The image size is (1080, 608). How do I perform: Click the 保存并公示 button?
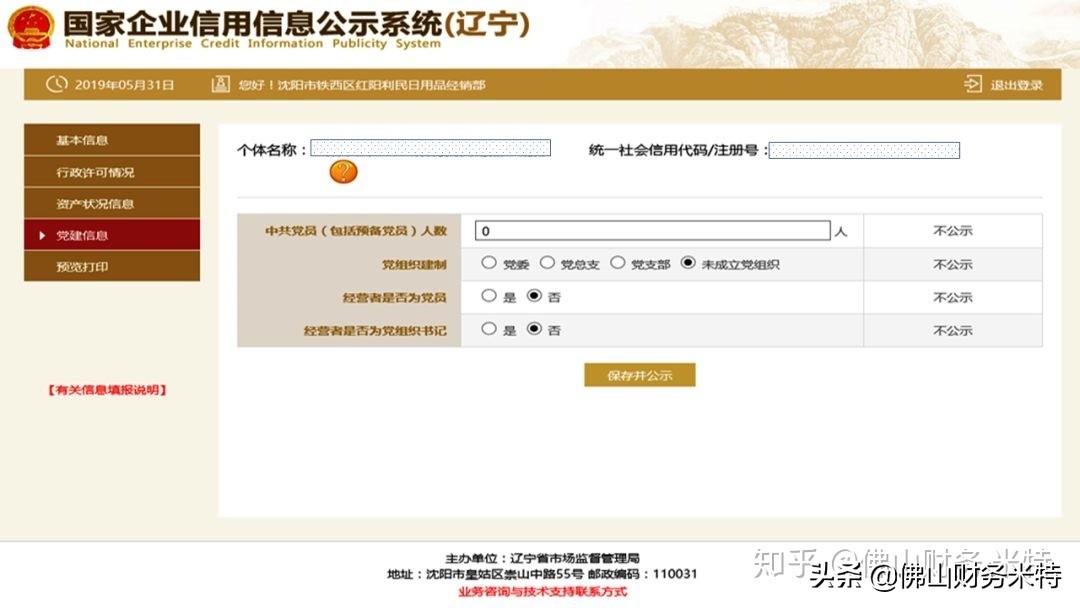click(640, 374)
